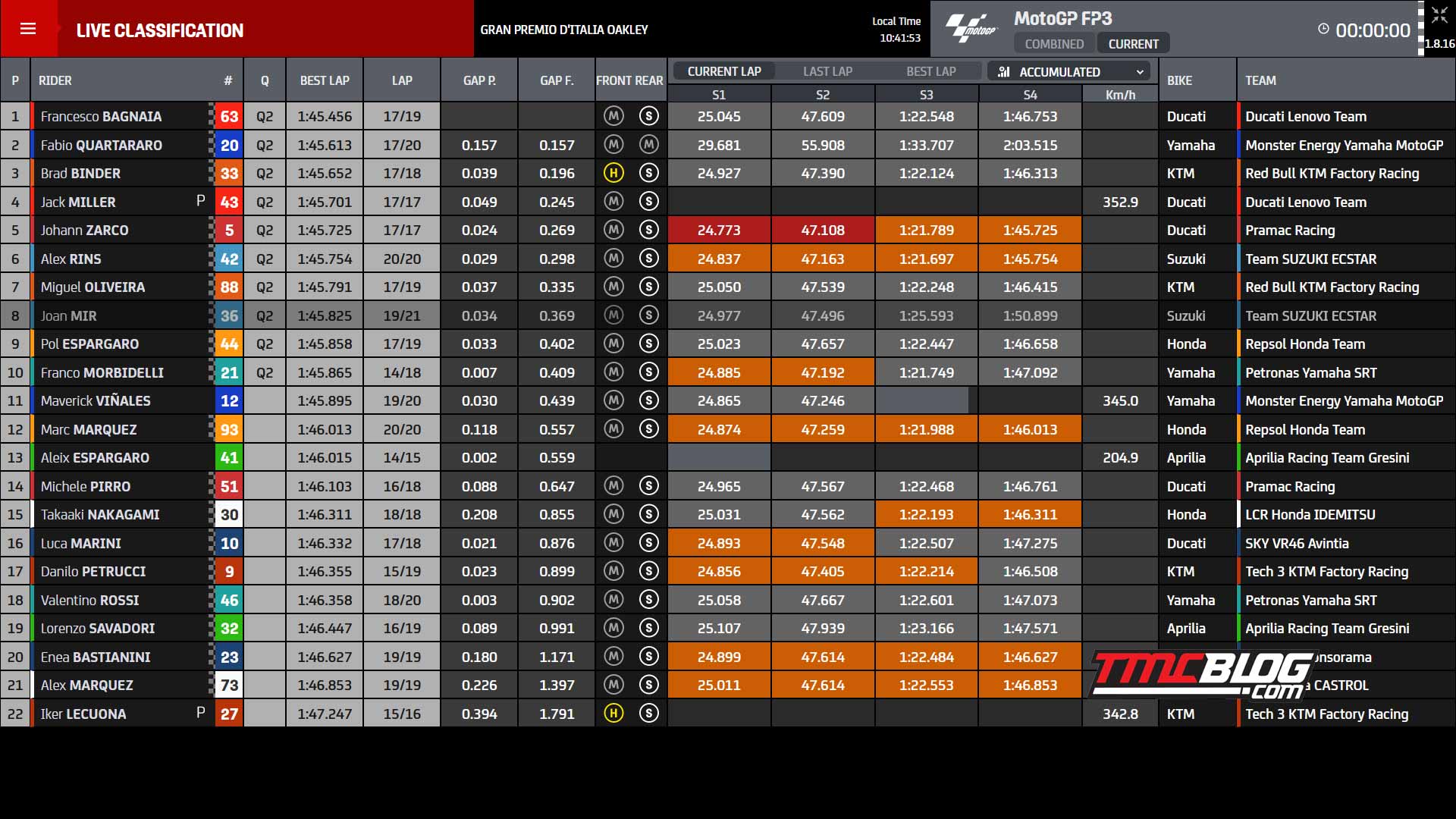Image resolution: width=1456 pixels, height=819 pixels.
Task: Click Nakagami's front tyre M icon
Action: point(613,514)
